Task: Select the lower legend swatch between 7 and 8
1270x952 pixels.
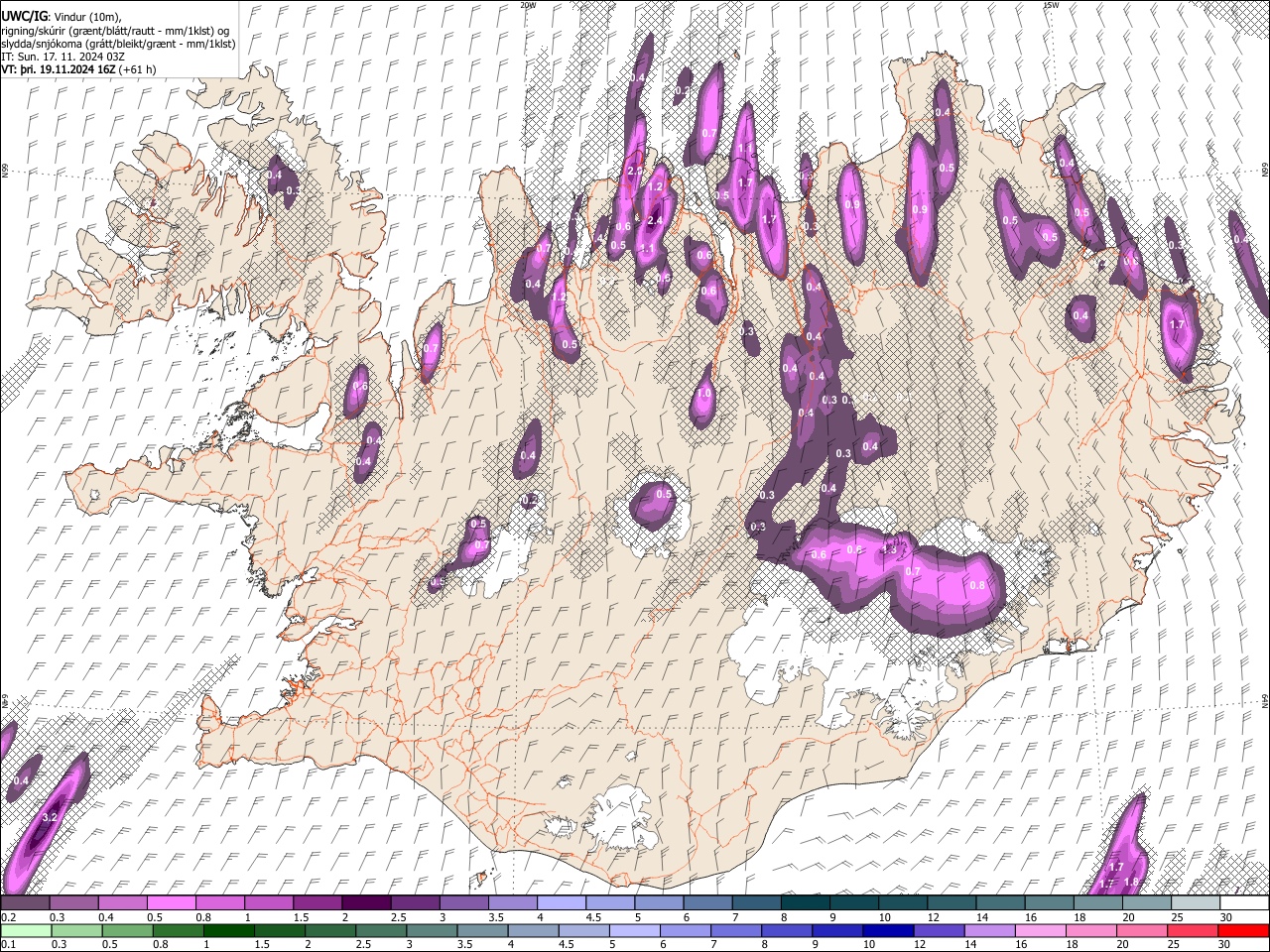Action: (735, 930)
